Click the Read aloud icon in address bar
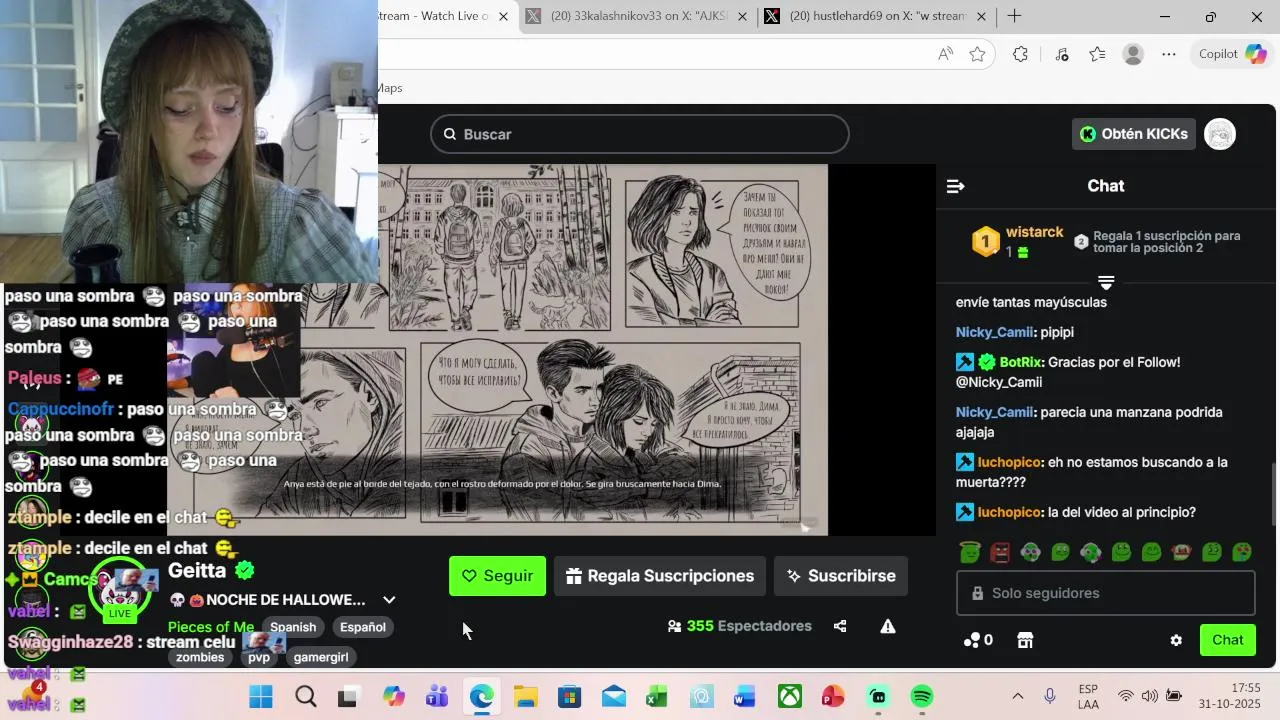This screenshot has height=720, width=1280. 945,54
